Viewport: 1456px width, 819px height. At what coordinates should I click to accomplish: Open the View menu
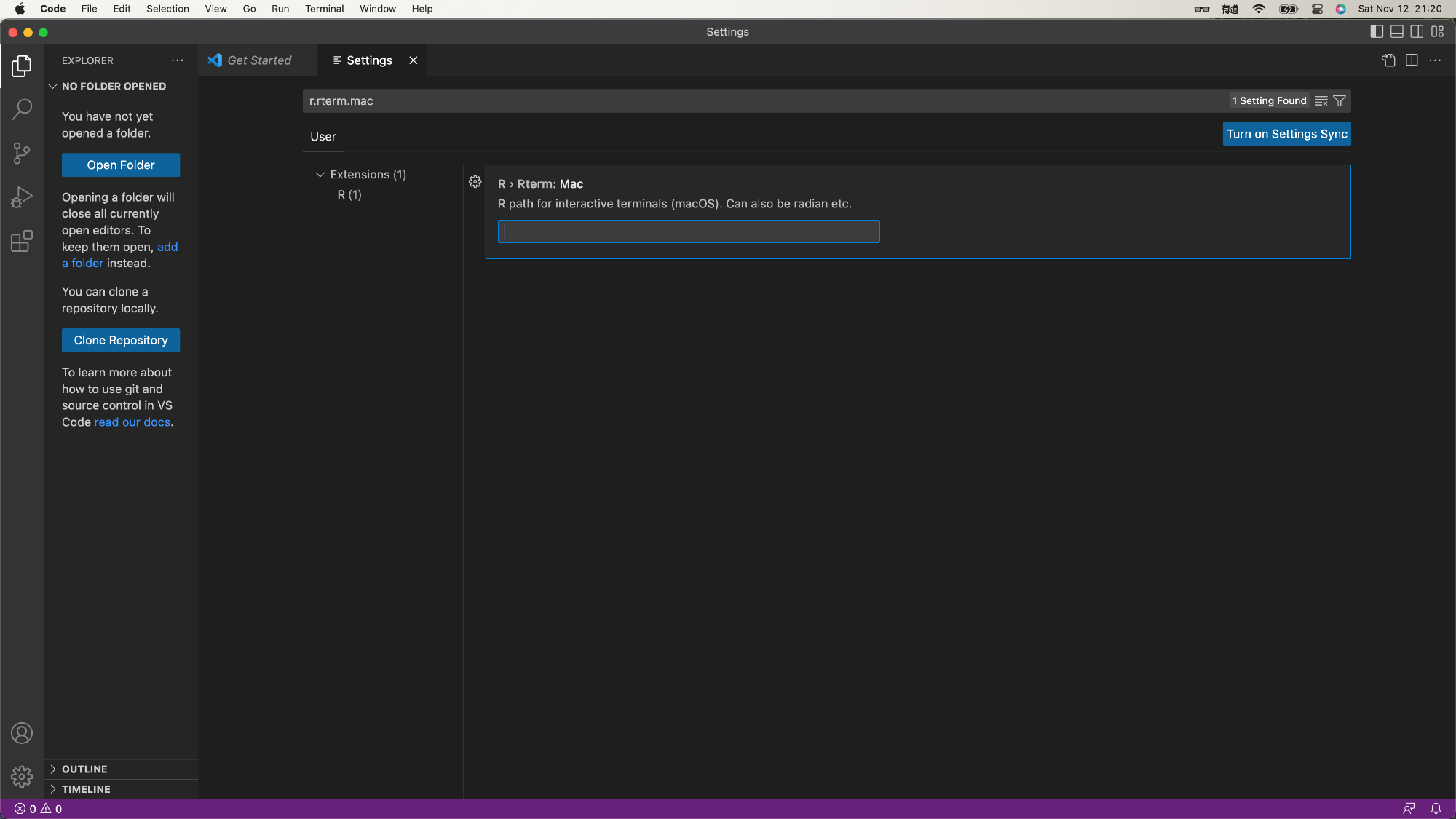(215, 9)
